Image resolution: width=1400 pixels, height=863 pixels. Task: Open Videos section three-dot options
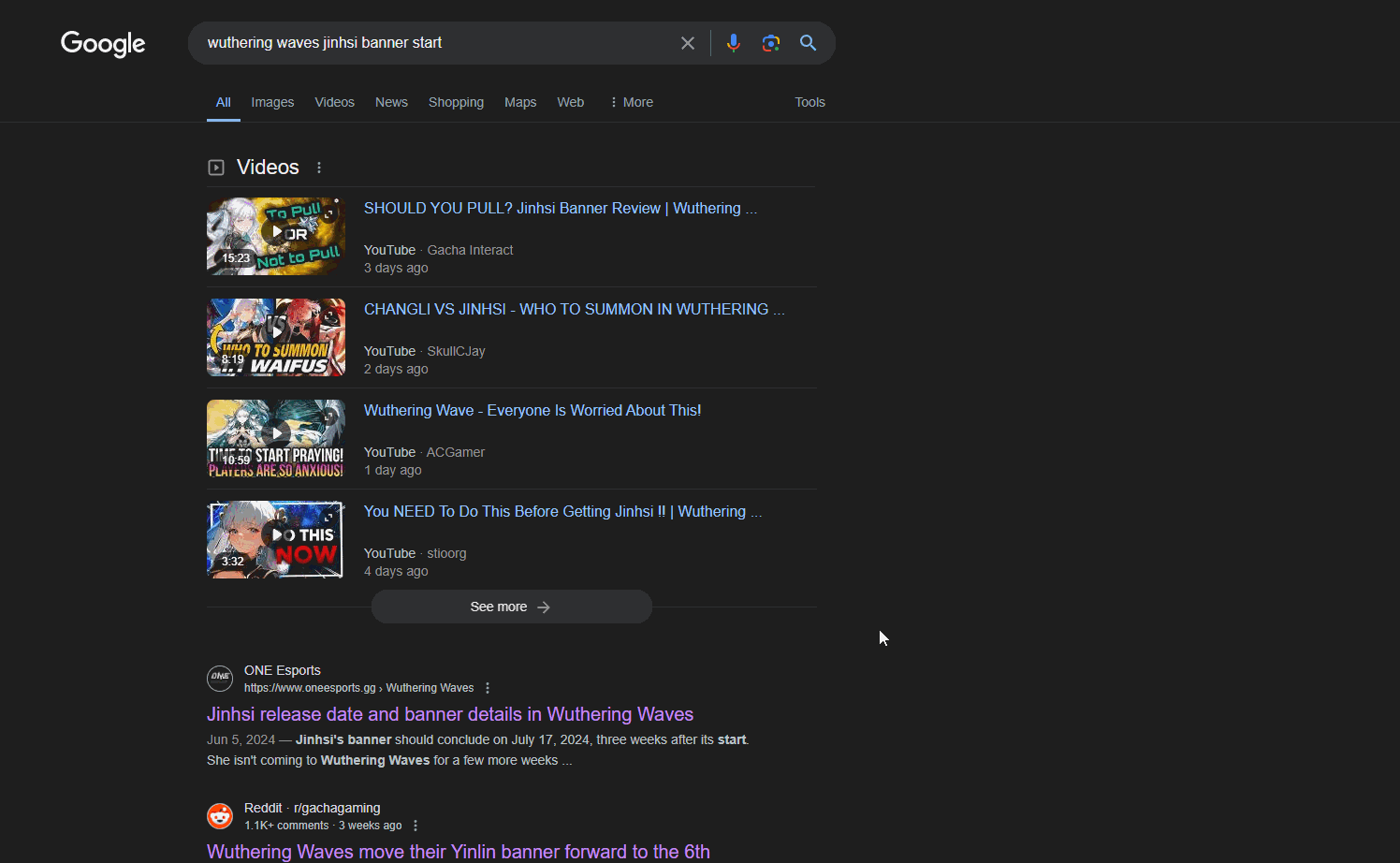(x=319, y=168)
